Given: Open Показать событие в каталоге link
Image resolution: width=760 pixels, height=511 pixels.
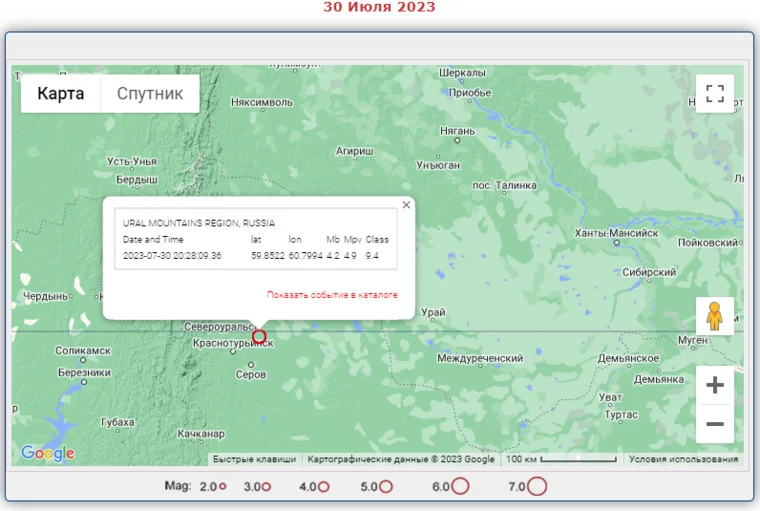Looking at the screenshot, I should click(332, 295).
